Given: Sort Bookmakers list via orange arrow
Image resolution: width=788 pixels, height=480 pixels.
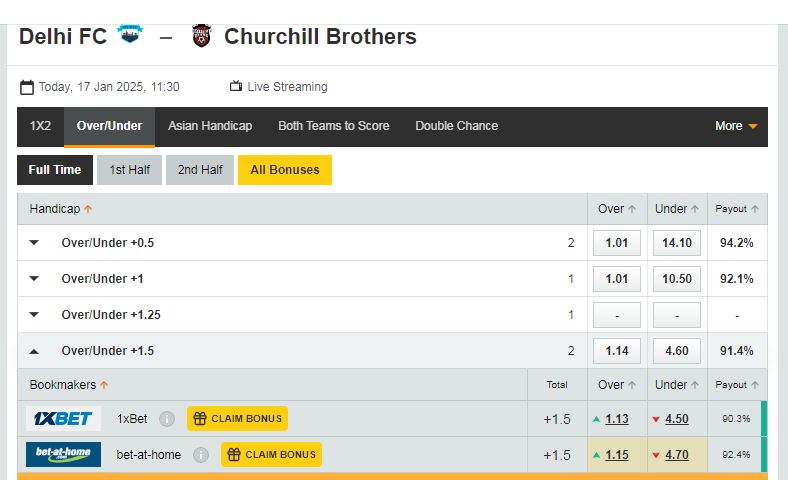Looking at the screenshot, I should click(x=104, y=385).
